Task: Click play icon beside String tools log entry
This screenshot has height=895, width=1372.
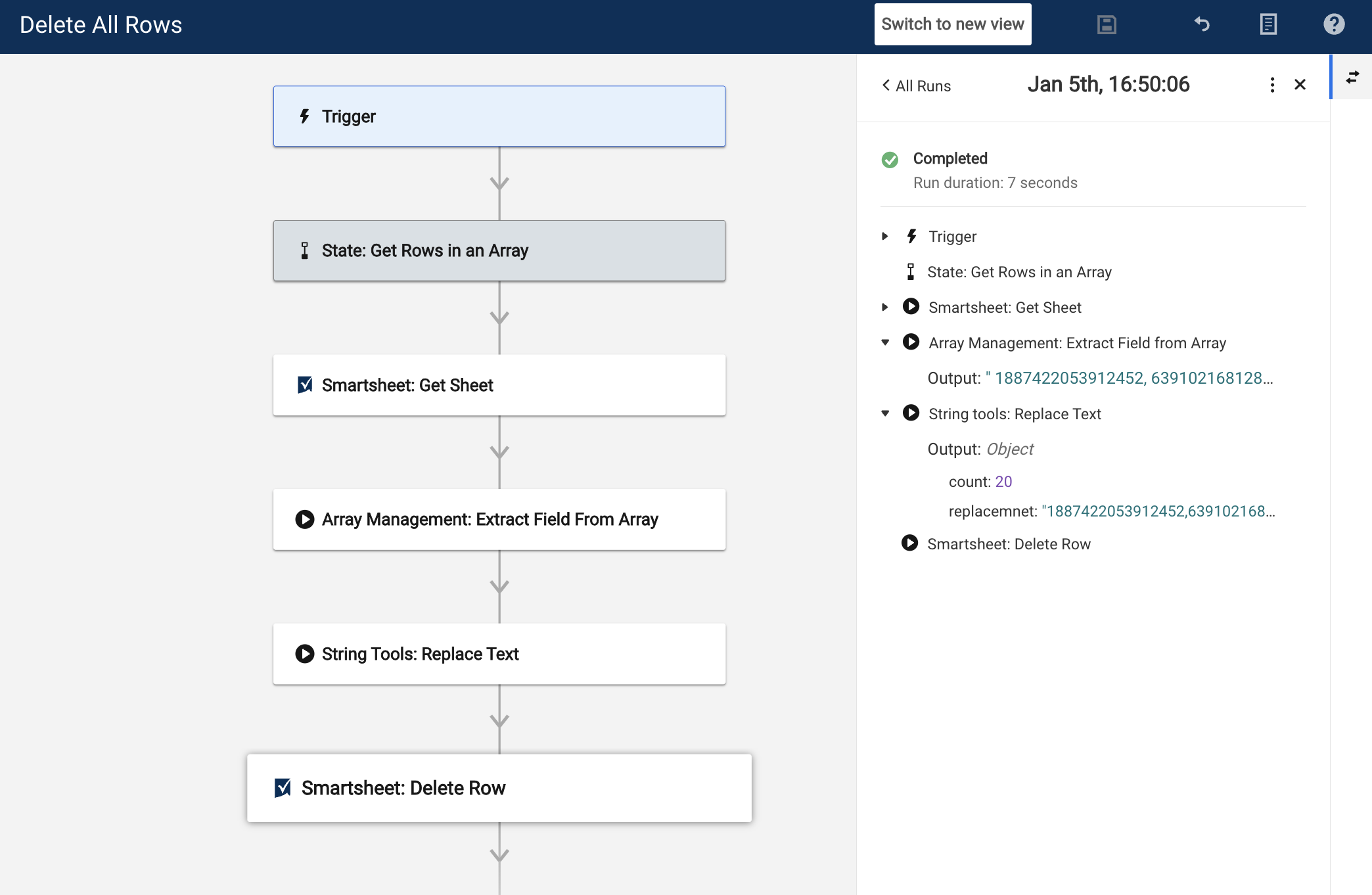Action: click(x=911, y=413)
